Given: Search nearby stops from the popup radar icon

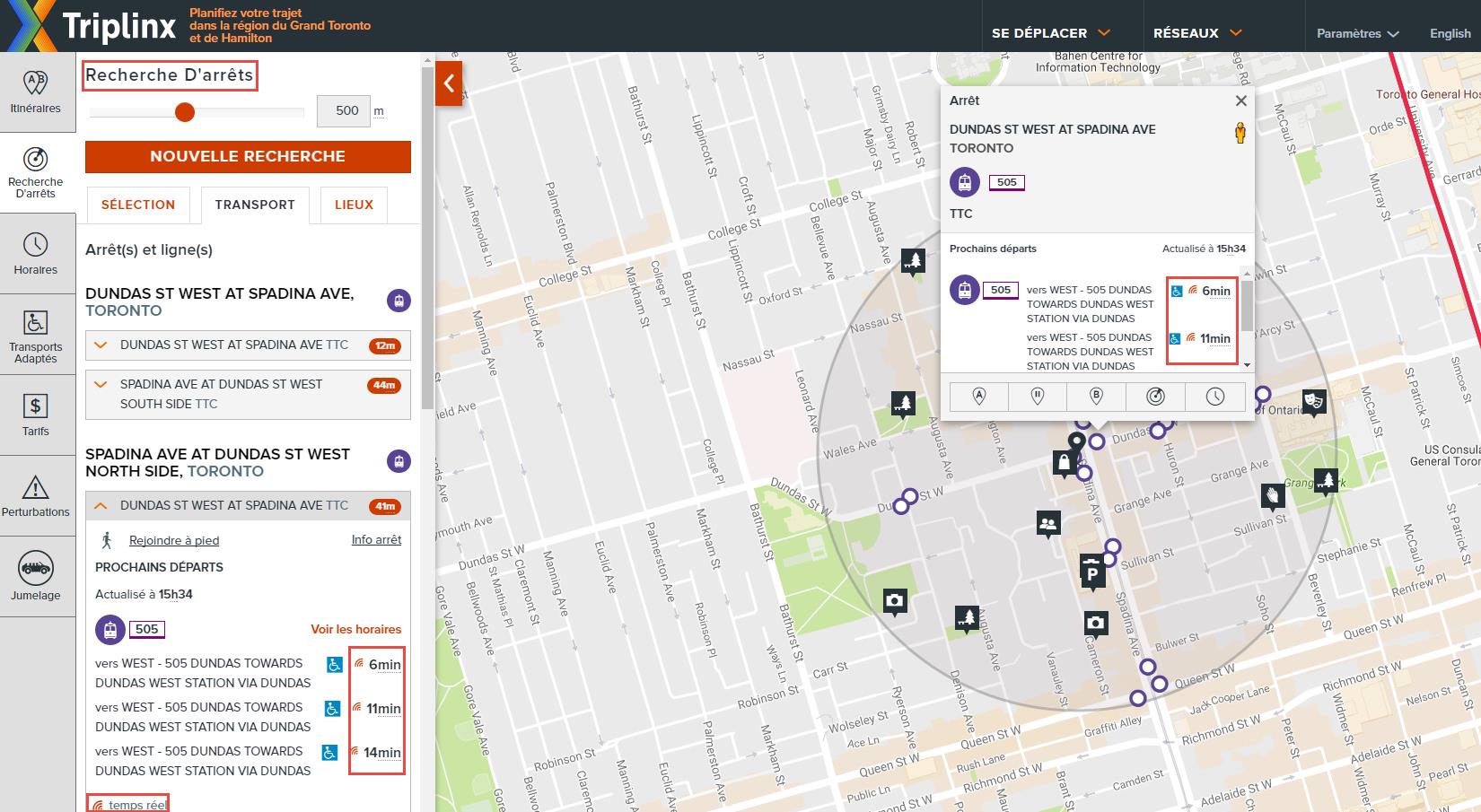Looking at the screenshot, I should pos(1155,396).
